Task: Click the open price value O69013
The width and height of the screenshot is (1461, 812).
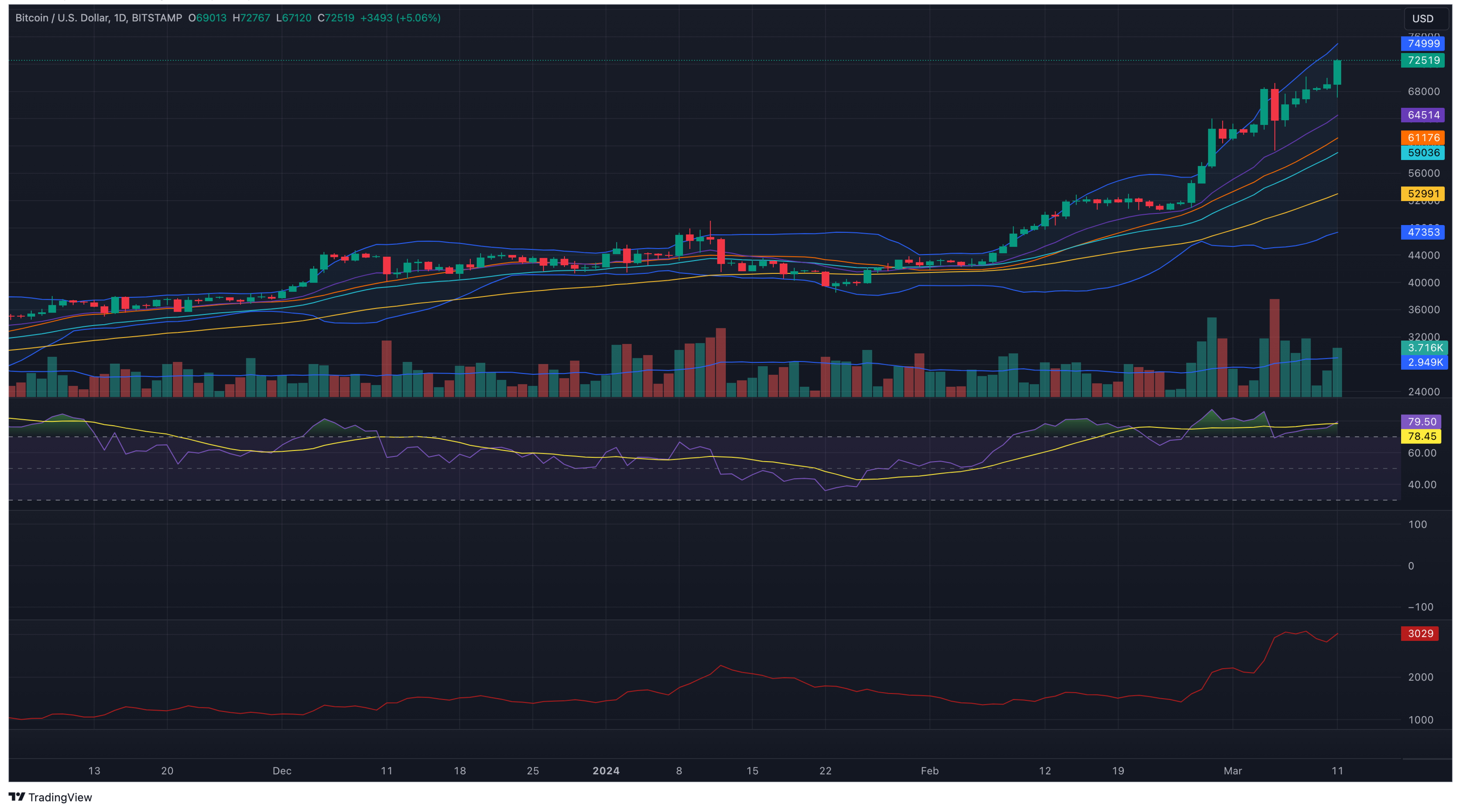Action: click(208, 18)
